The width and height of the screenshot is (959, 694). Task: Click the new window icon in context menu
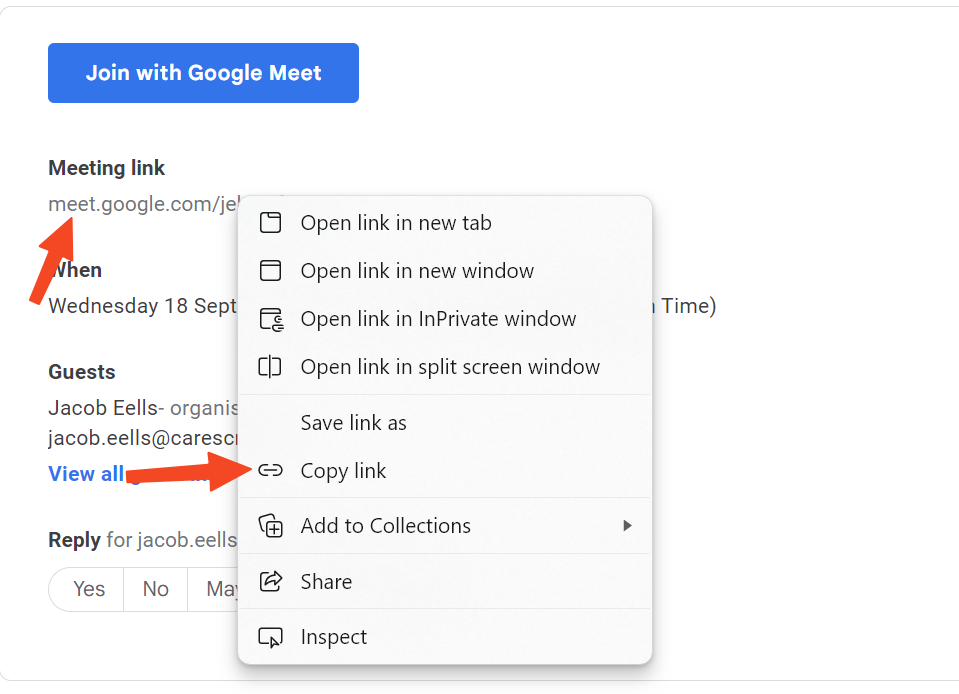(x=270, y=270)
